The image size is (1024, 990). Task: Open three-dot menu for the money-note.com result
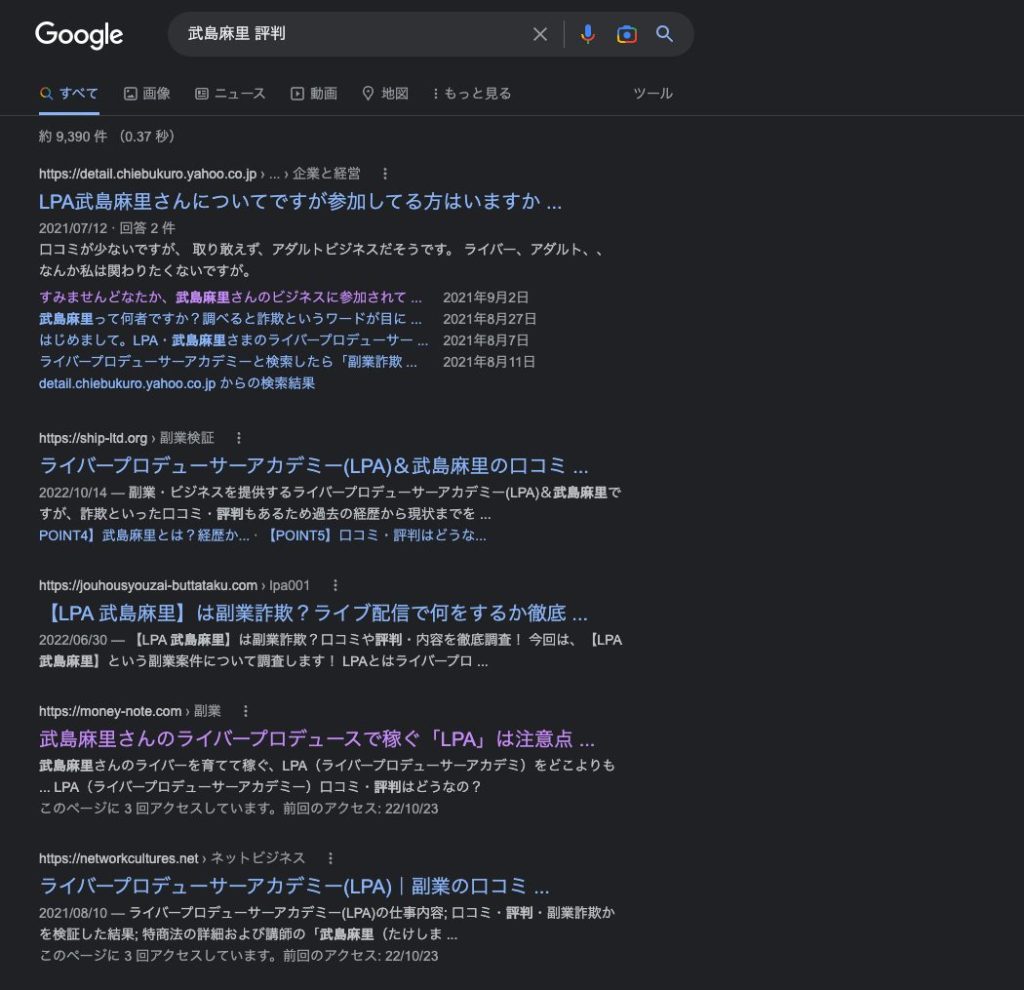(x=245, y=711)
